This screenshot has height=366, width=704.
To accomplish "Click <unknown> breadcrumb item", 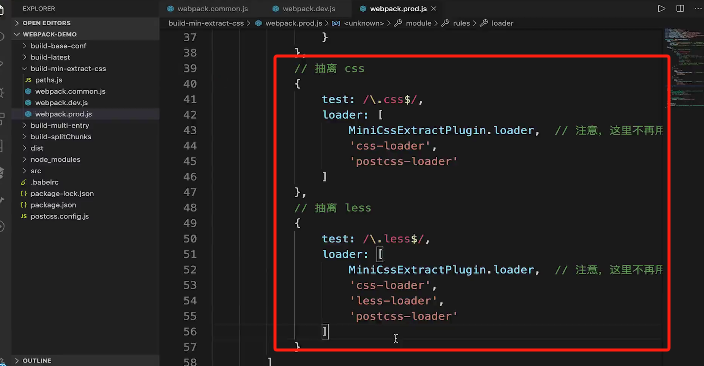I will [x=364, y=23].
